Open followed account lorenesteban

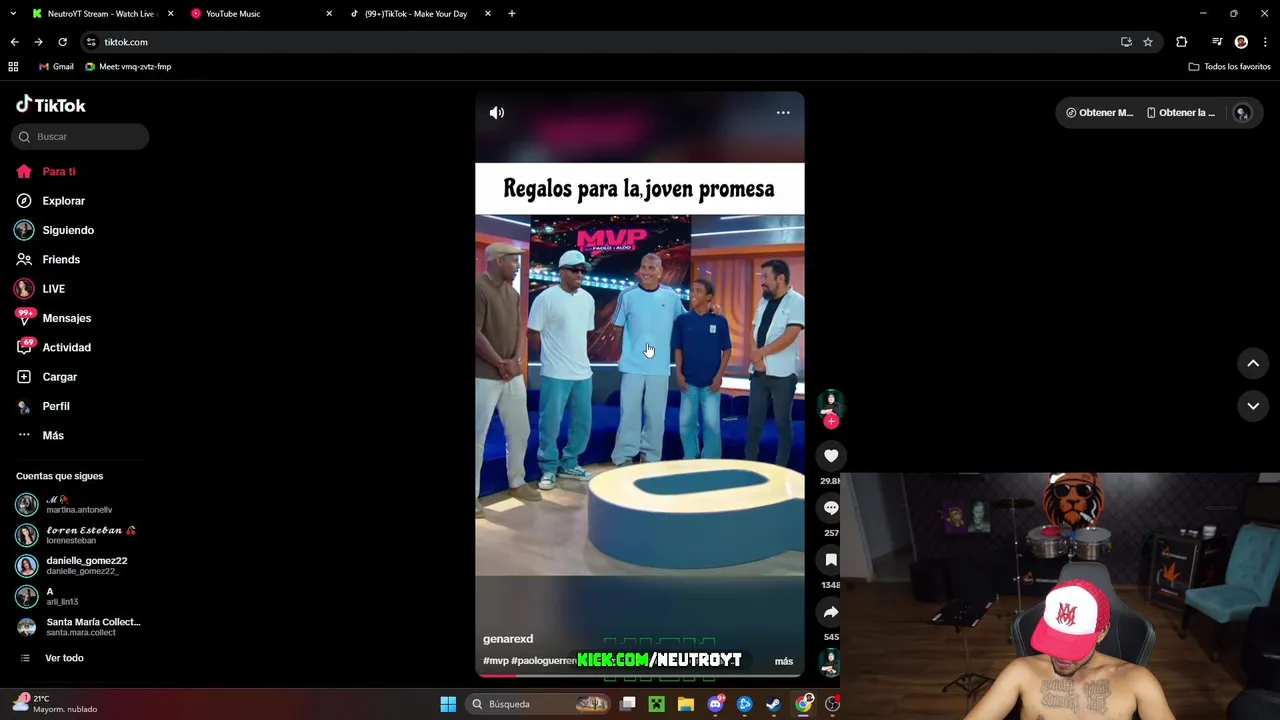coord(80,535)
